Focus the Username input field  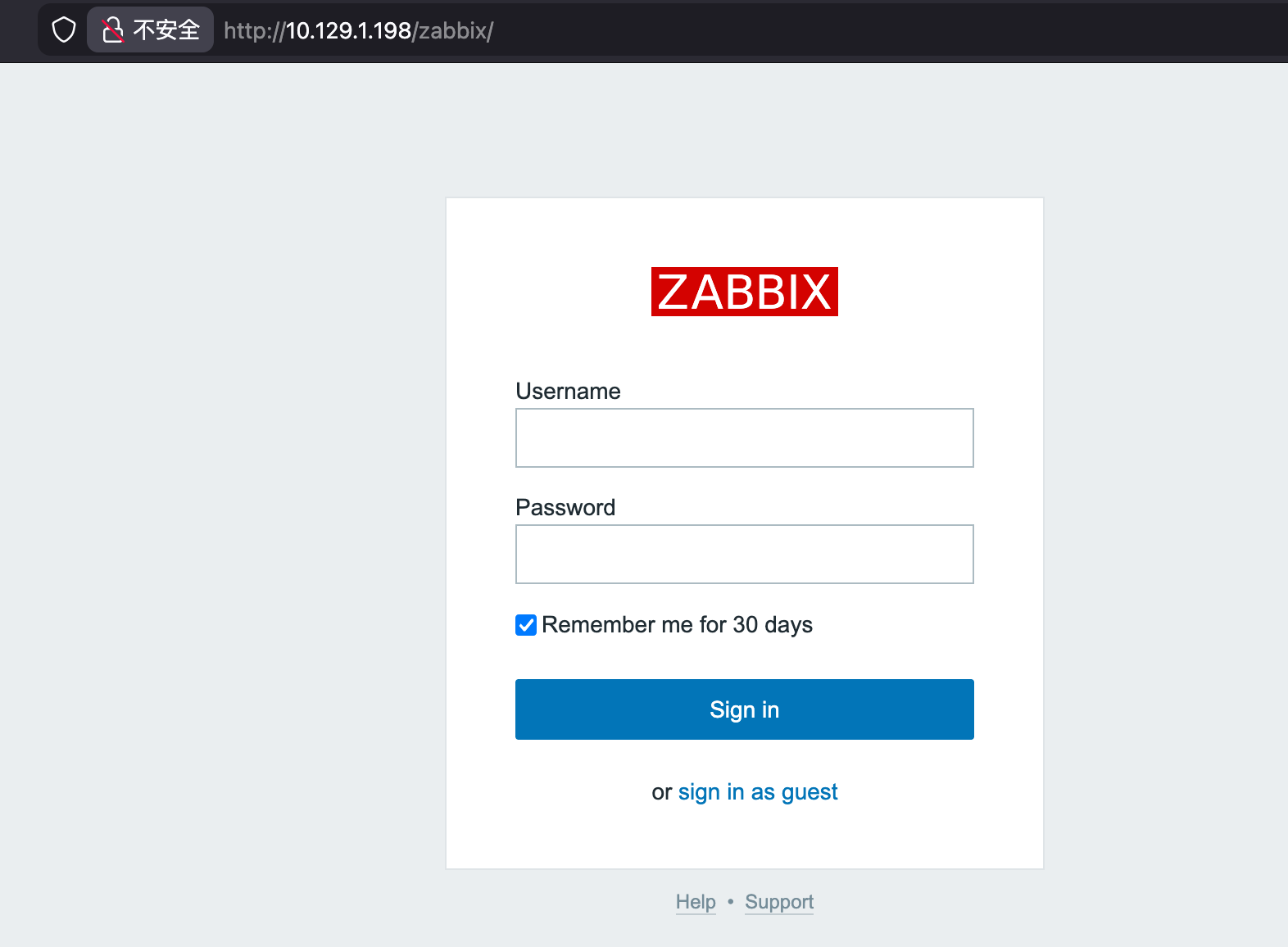click(x=744, y=437)
